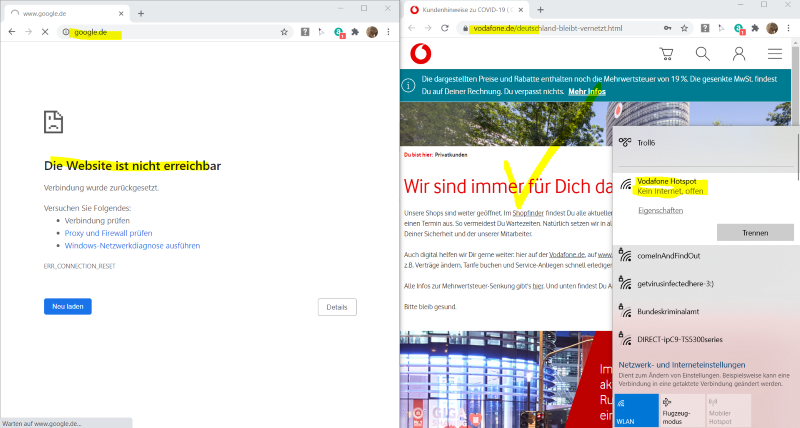Open the Shopfinder link
The image size is (800, 428).
(x=528, y=213)
